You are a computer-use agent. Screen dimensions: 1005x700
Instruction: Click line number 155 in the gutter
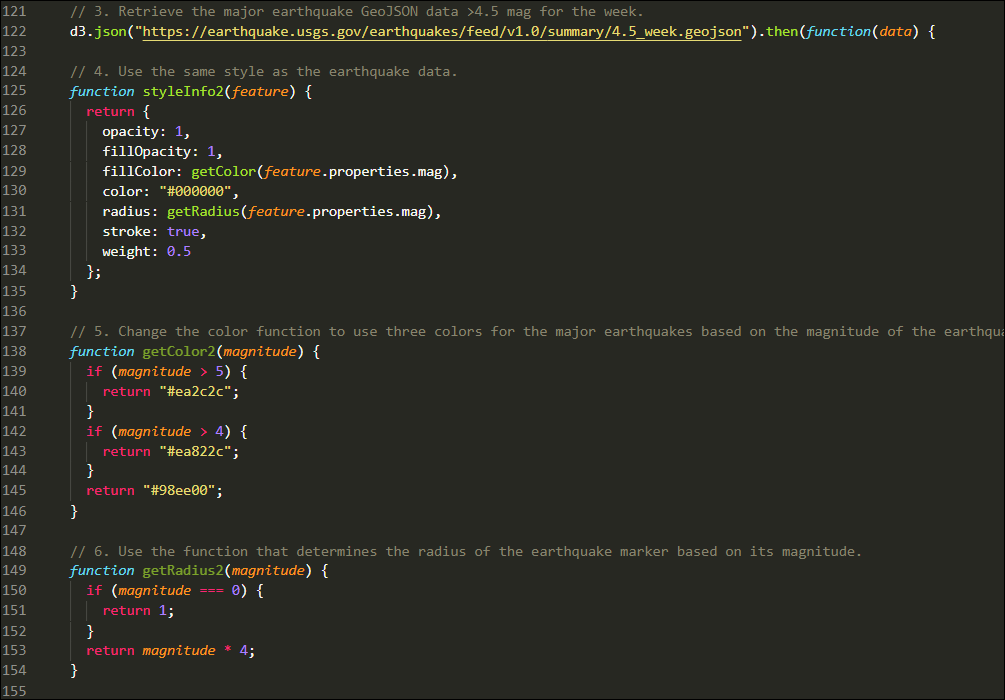point(15,690)
